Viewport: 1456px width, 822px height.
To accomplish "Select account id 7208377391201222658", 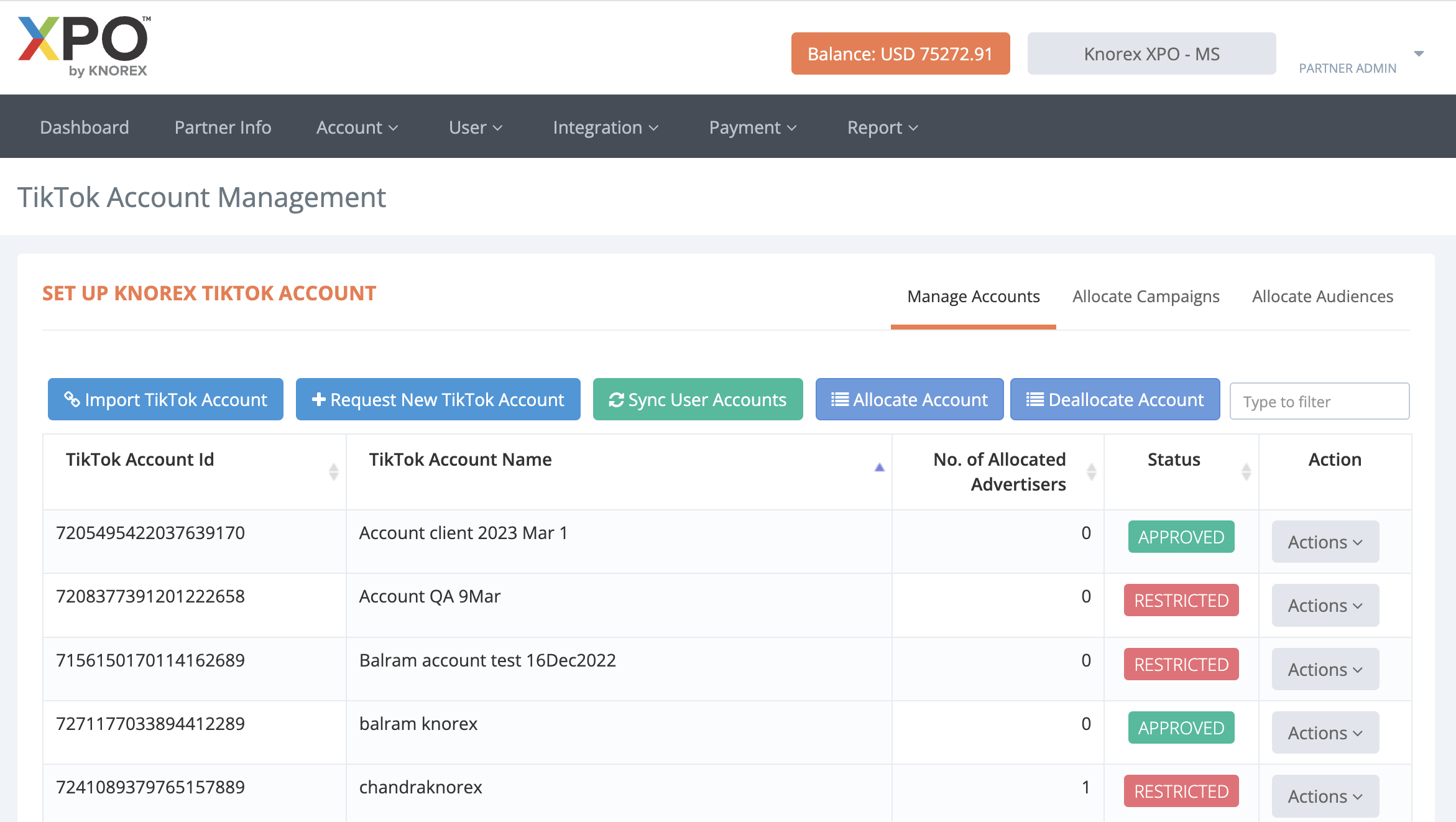I will [150, 596].
